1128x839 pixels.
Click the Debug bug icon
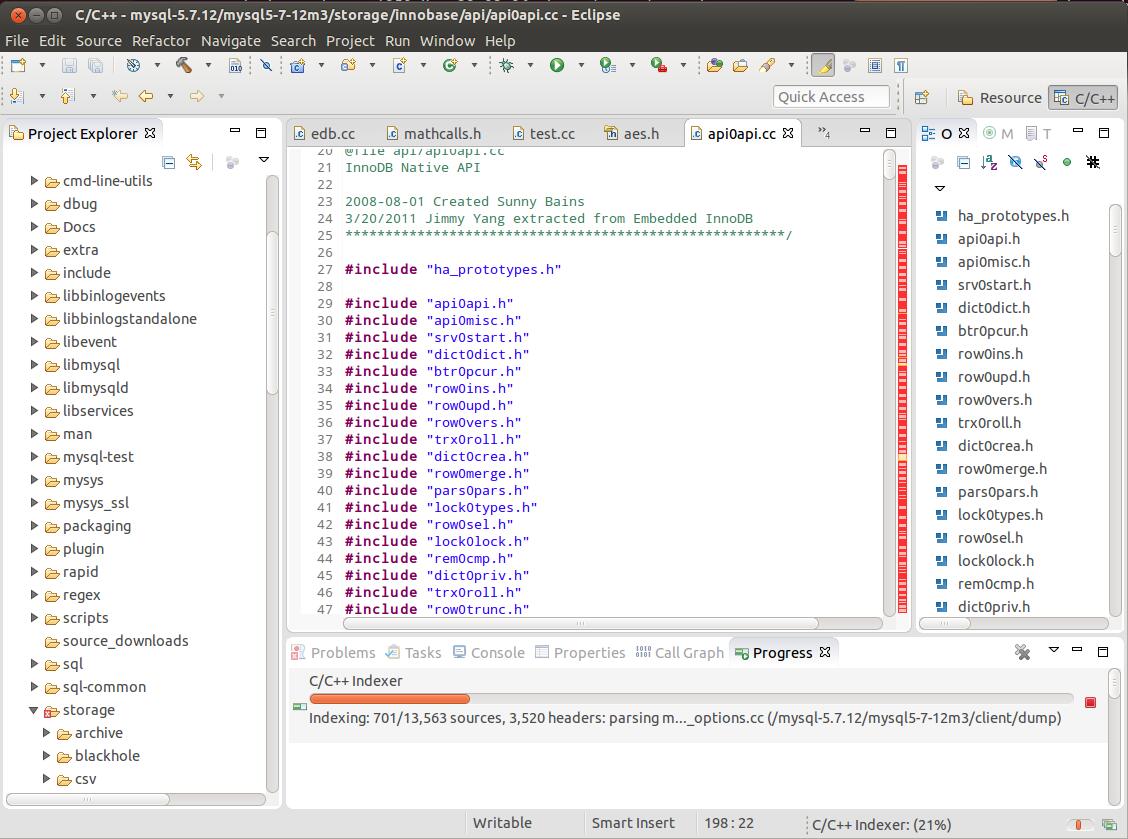click(x=508, y=65)
